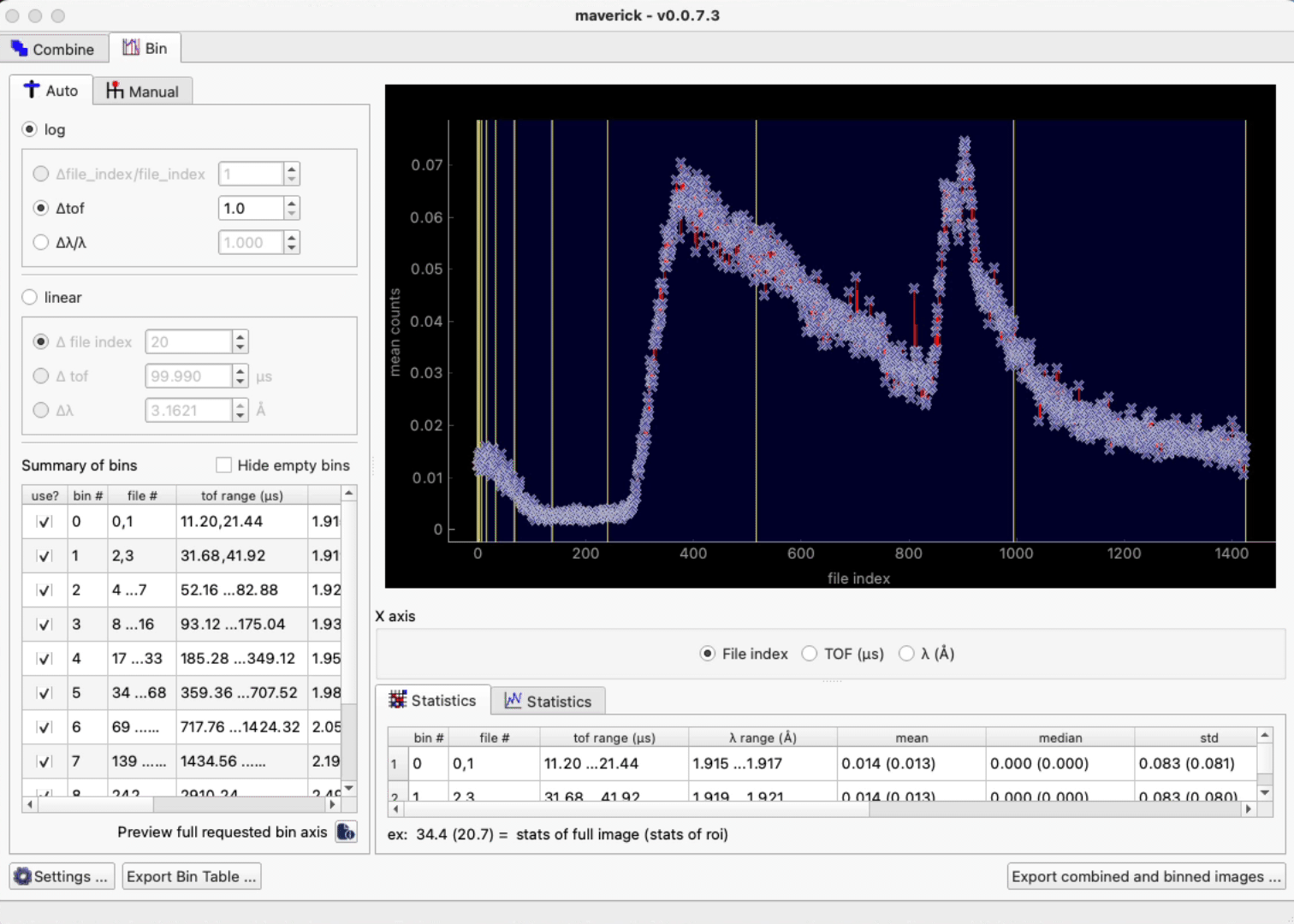
Task: Enable Hide empty bins checkbox
Action: click(224, 465)
